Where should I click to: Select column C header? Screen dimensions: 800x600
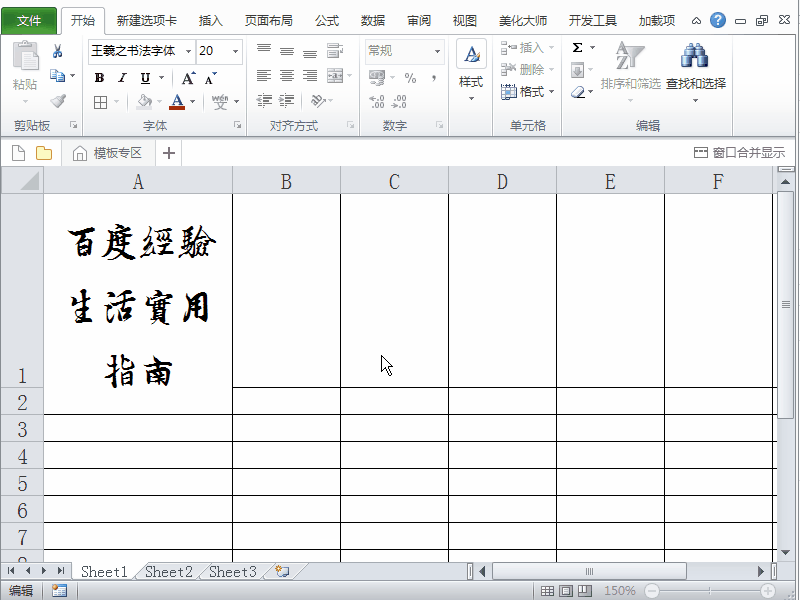(x=394, y=181)
